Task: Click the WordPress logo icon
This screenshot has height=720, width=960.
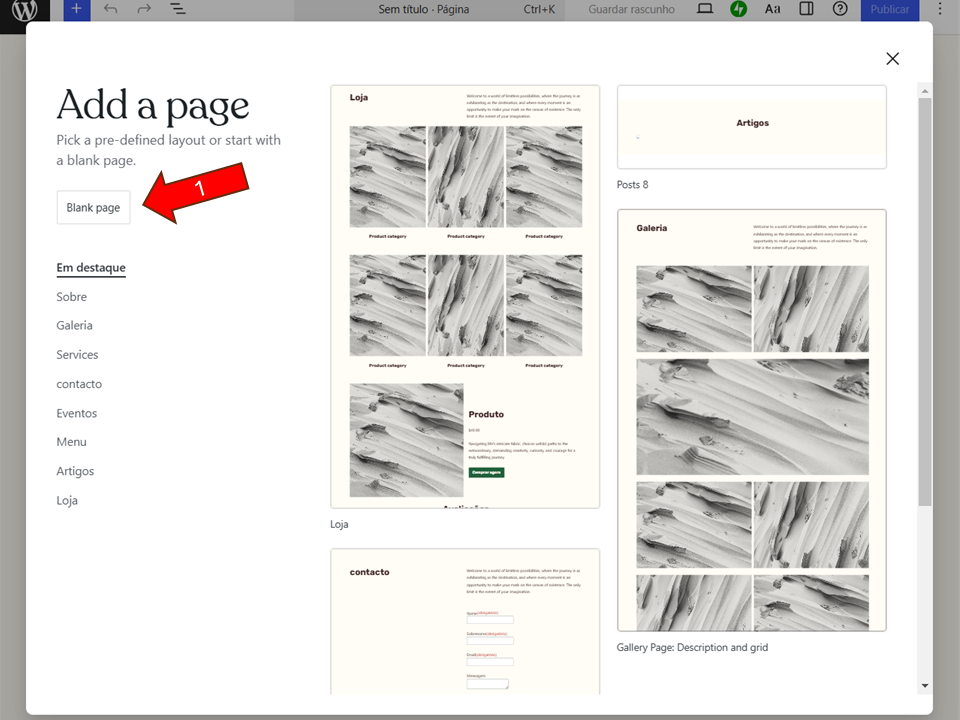Action: point(24,10)
